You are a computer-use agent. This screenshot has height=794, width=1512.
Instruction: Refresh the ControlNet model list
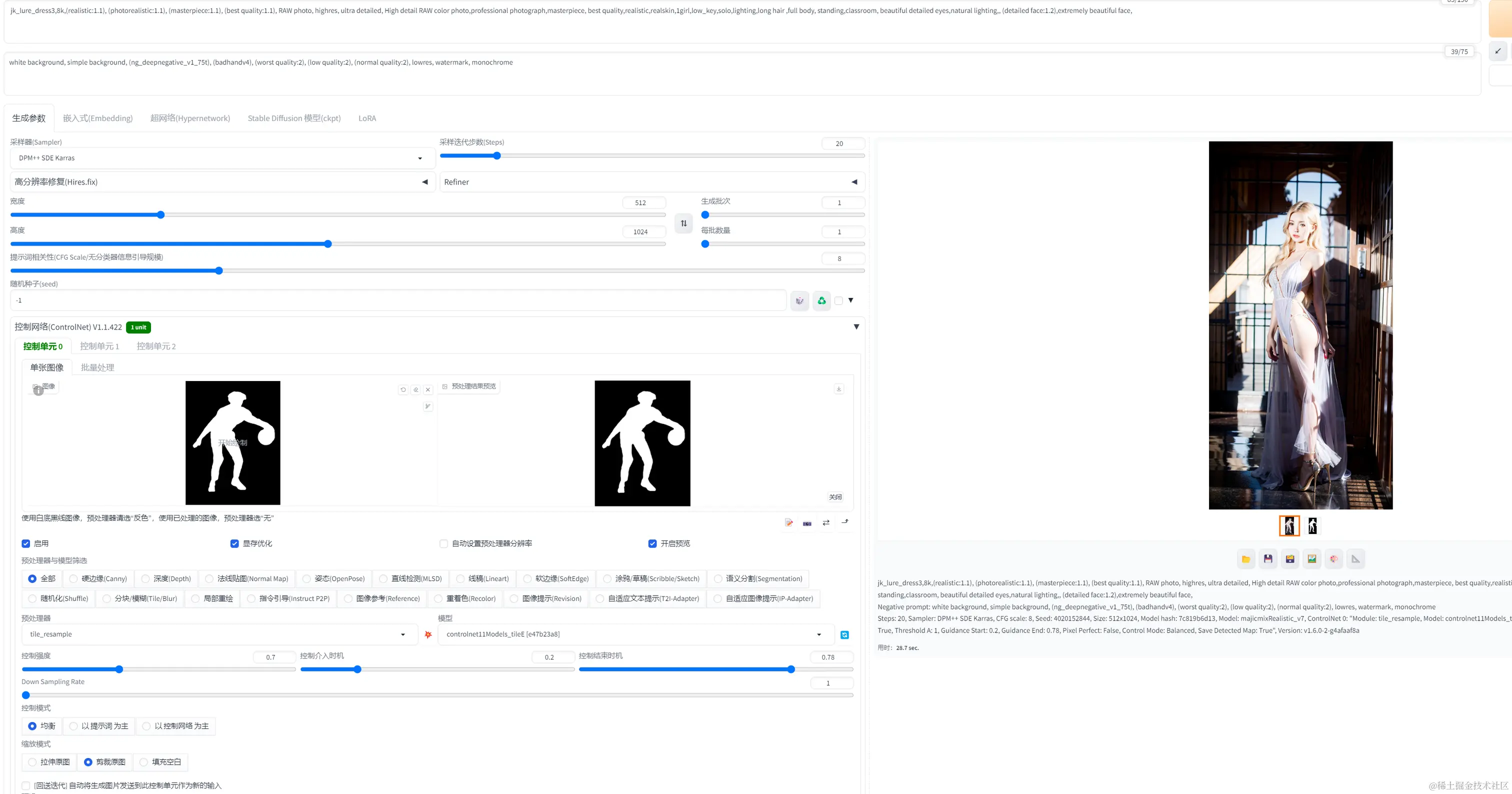click(x=844, y=635)
